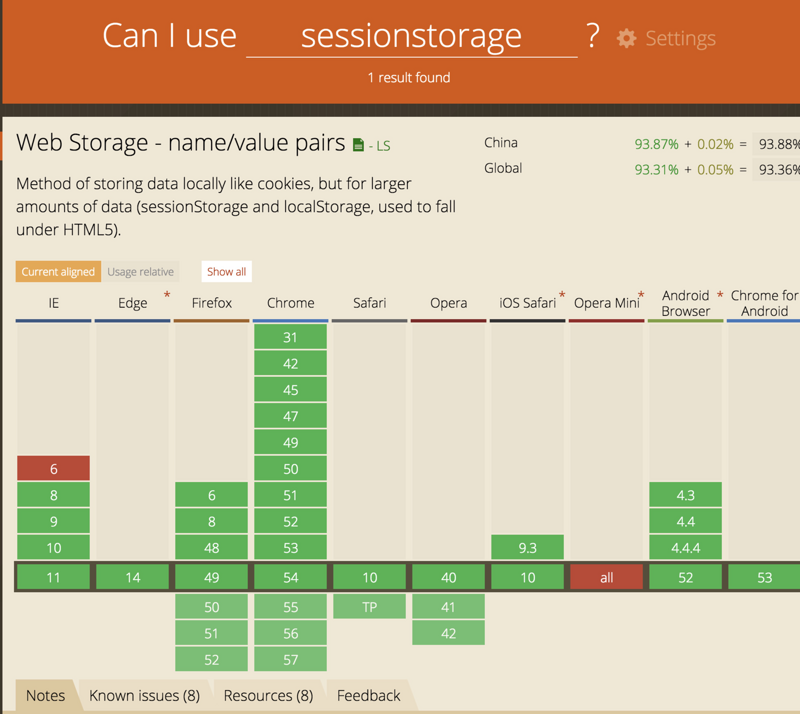
Task: Click the Global usage label
Action: pos(503,168)
